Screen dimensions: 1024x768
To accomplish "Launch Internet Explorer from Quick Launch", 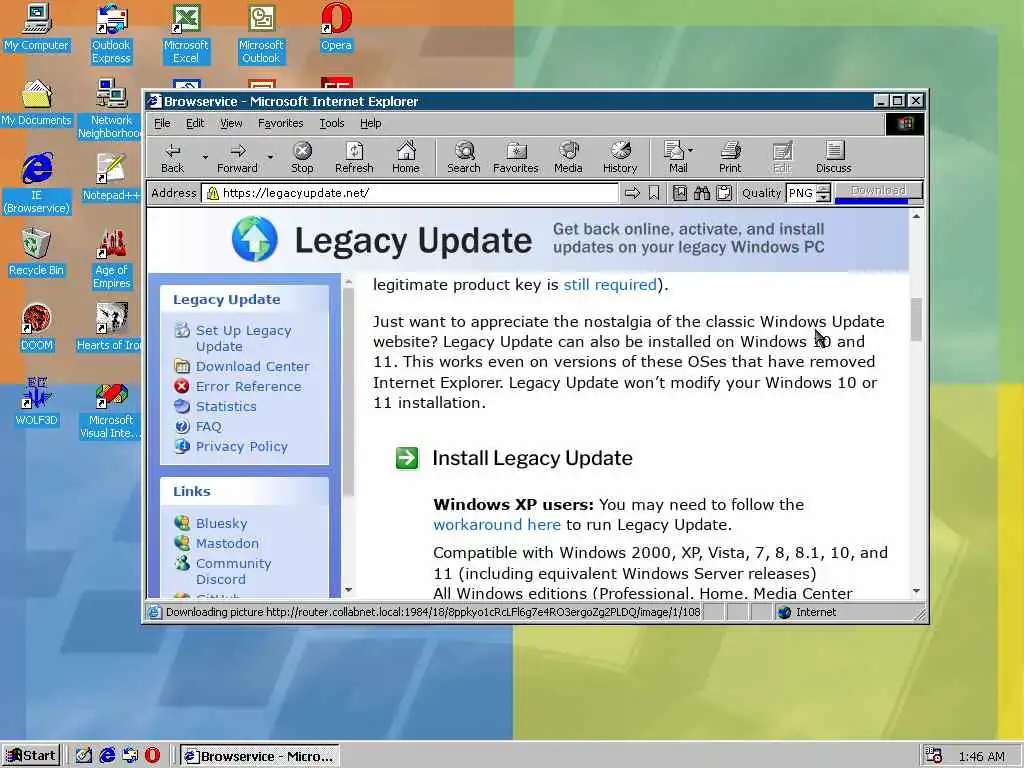I will (107, 756).
